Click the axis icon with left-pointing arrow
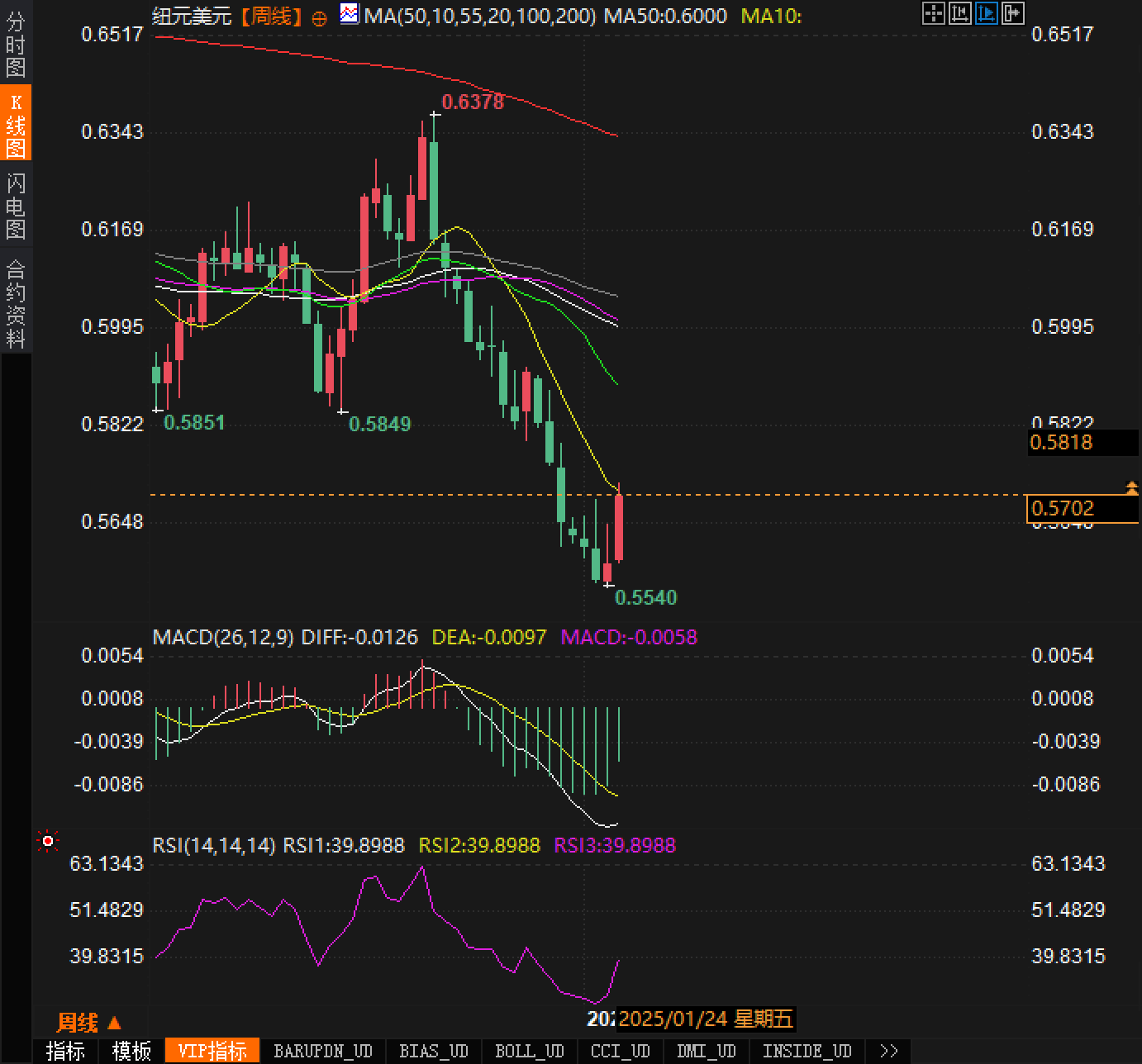1142x1064 pixels. 959,13
